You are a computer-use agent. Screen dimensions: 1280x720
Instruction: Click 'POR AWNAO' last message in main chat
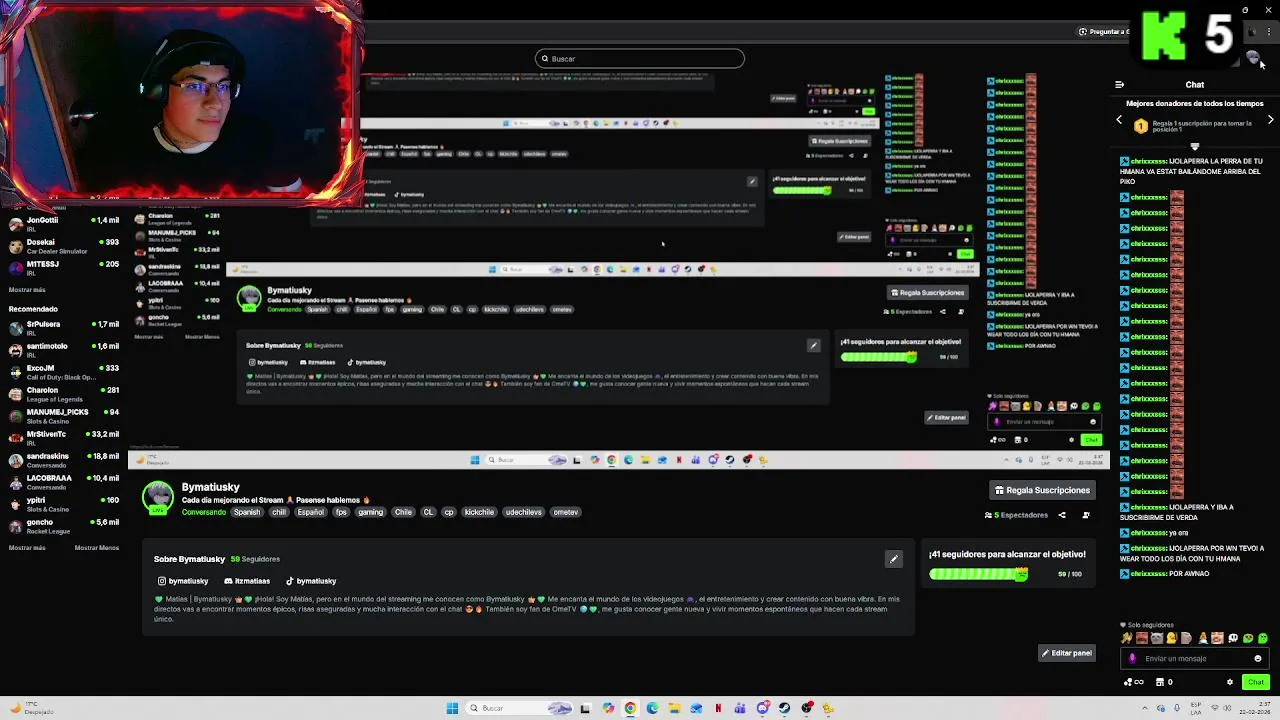click(x=1189, y=574)
